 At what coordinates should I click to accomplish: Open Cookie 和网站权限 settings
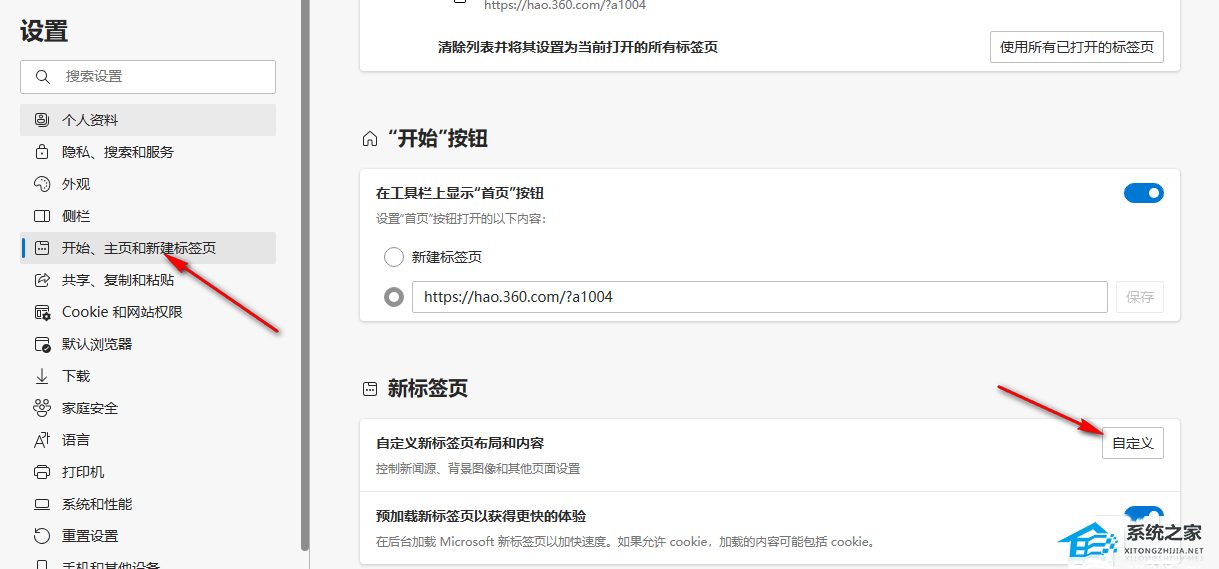(148, 312)
